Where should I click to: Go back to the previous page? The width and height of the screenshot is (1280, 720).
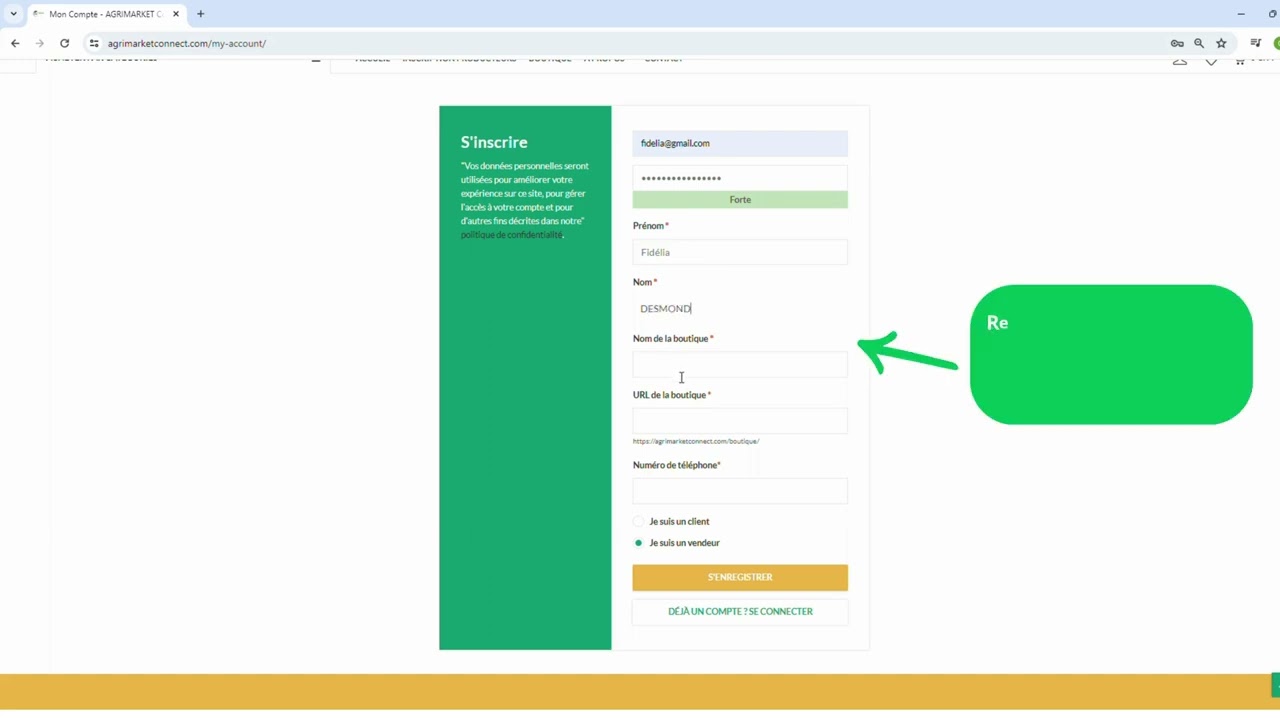pos(15,43)
